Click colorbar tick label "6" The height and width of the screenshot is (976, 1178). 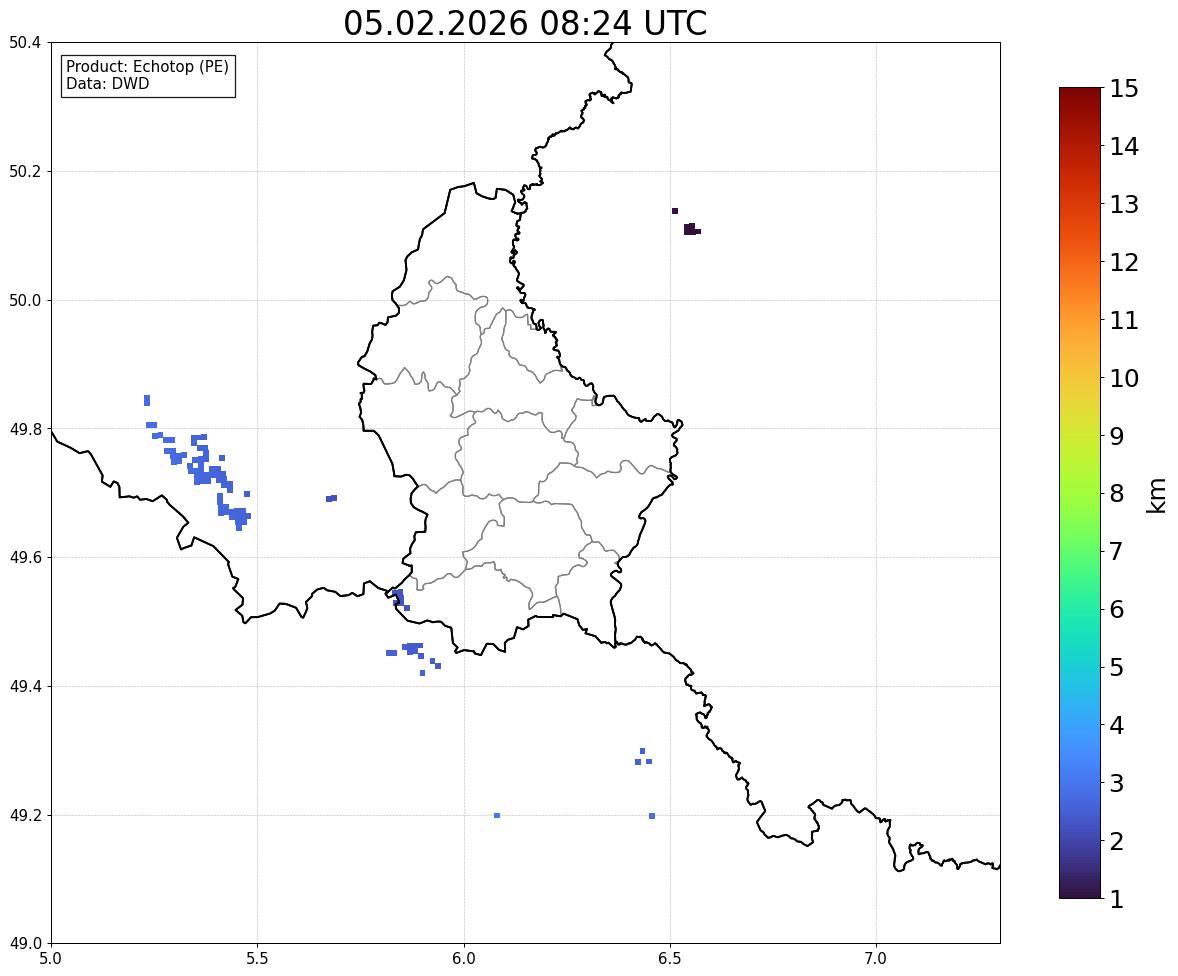(x=1116, y=609)
